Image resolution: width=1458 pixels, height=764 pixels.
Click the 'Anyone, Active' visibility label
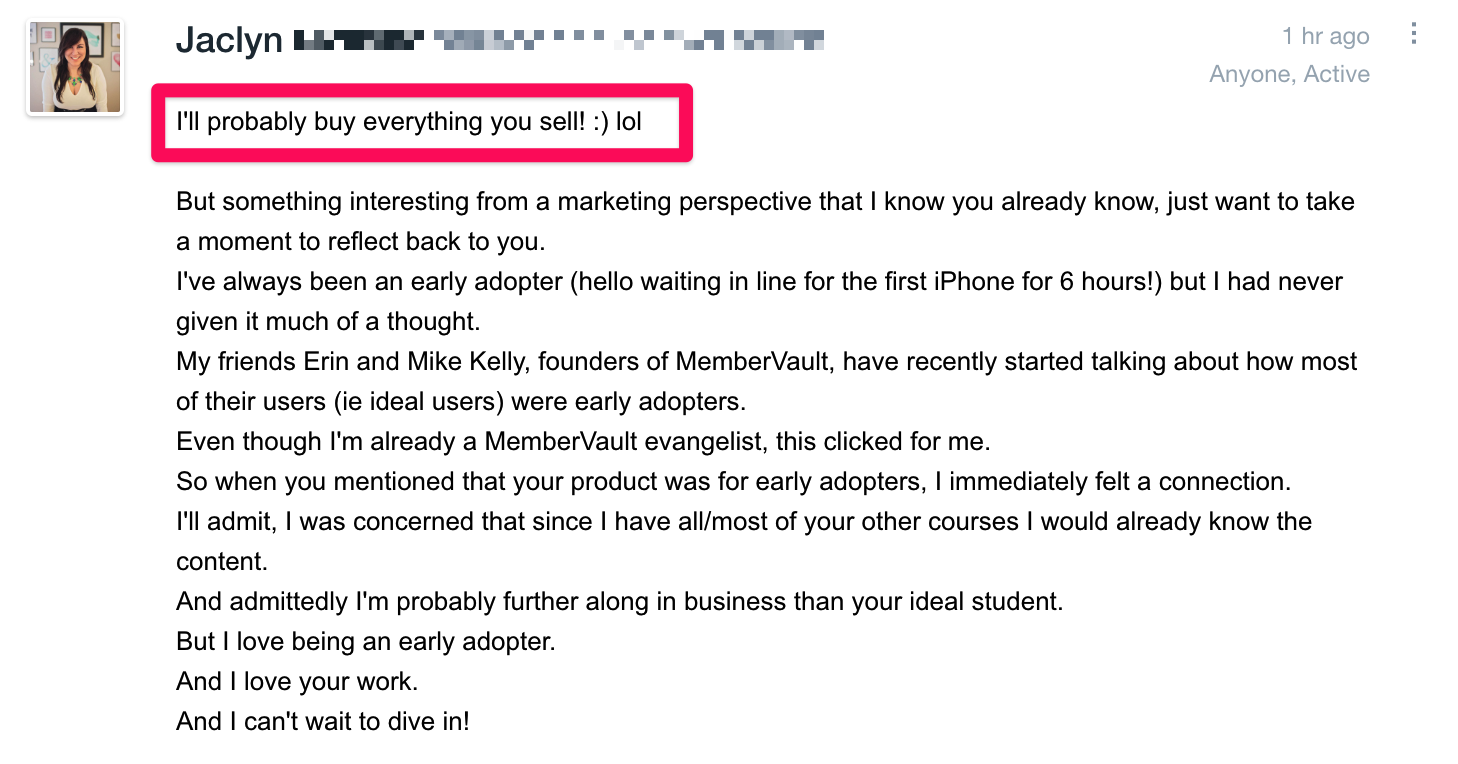1289,74
